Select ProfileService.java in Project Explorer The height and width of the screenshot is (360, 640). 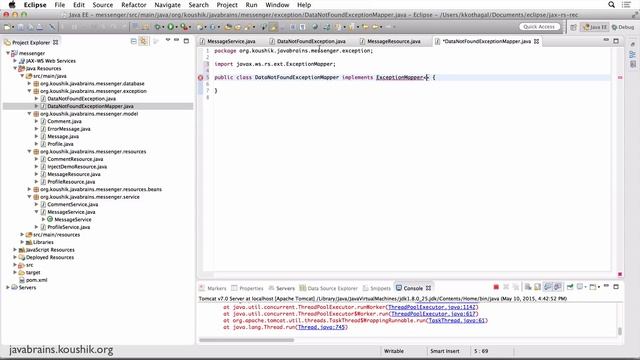pyautogui.click(x=69, y=227)
